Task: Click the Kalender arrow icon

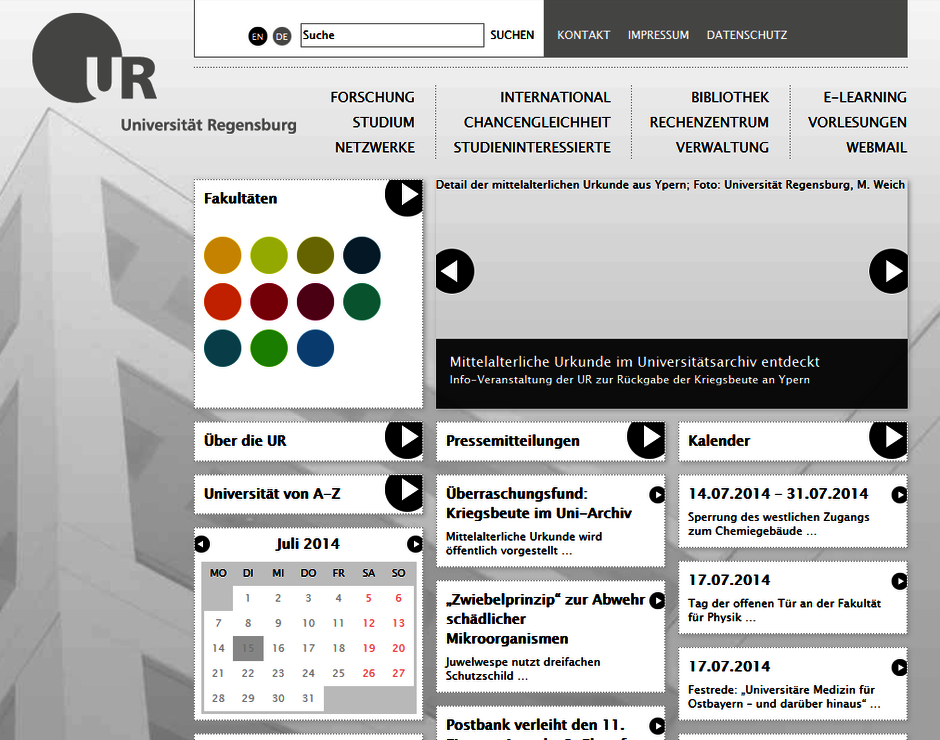Action: point(888,438)
